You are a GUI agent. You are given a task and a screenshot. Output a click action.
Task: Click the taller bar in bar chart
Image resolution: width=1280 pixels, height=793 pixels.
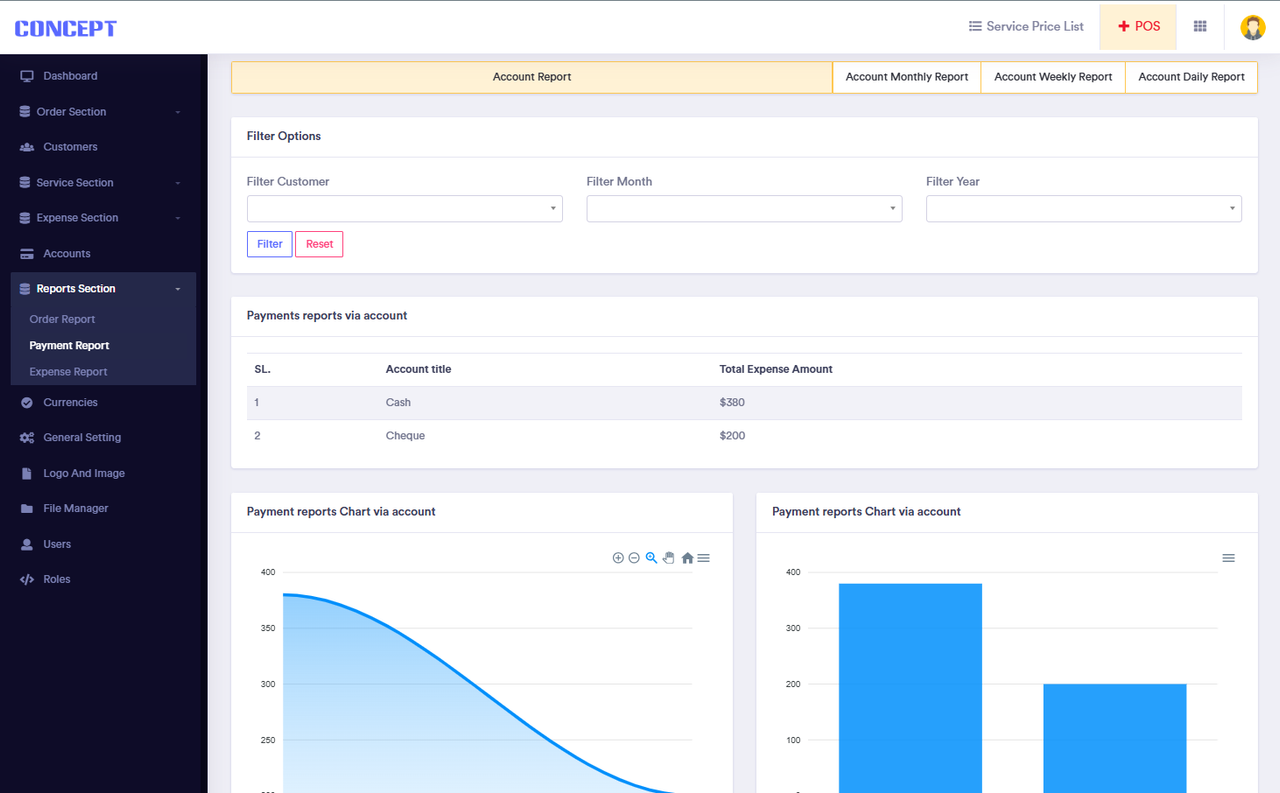point(910,688)
